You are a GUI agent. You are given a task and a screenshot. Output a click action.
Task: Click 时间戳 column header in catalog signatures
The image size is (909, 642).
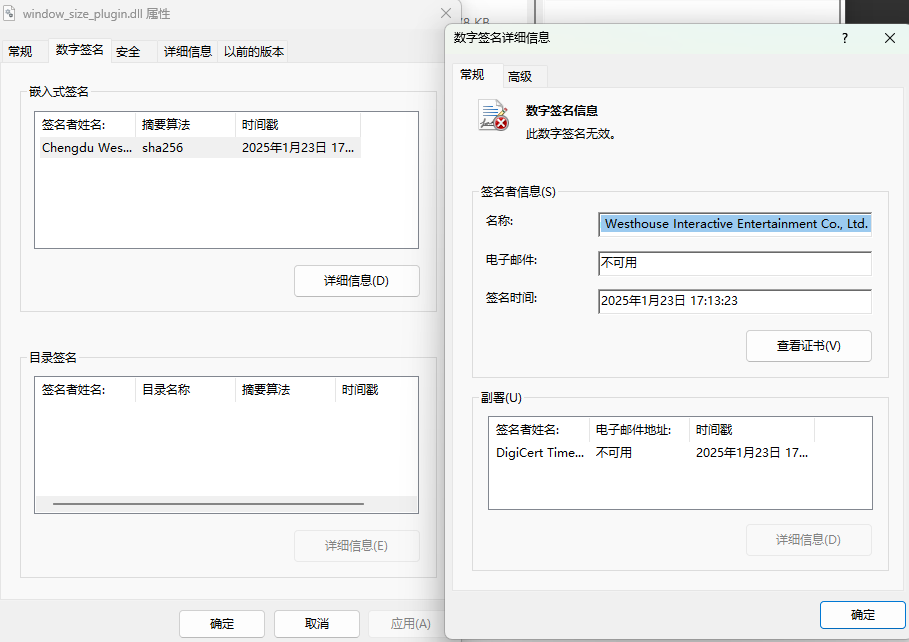pyautogui.click(x=376, y=390)
